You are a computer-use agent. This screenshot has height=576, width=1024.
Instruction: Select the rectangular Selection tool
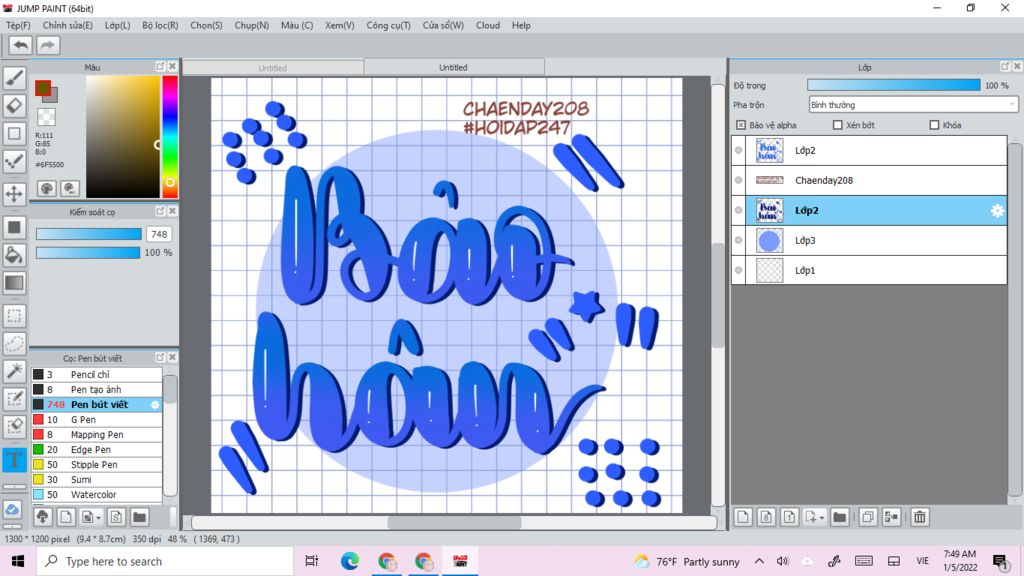pos(14,316)
